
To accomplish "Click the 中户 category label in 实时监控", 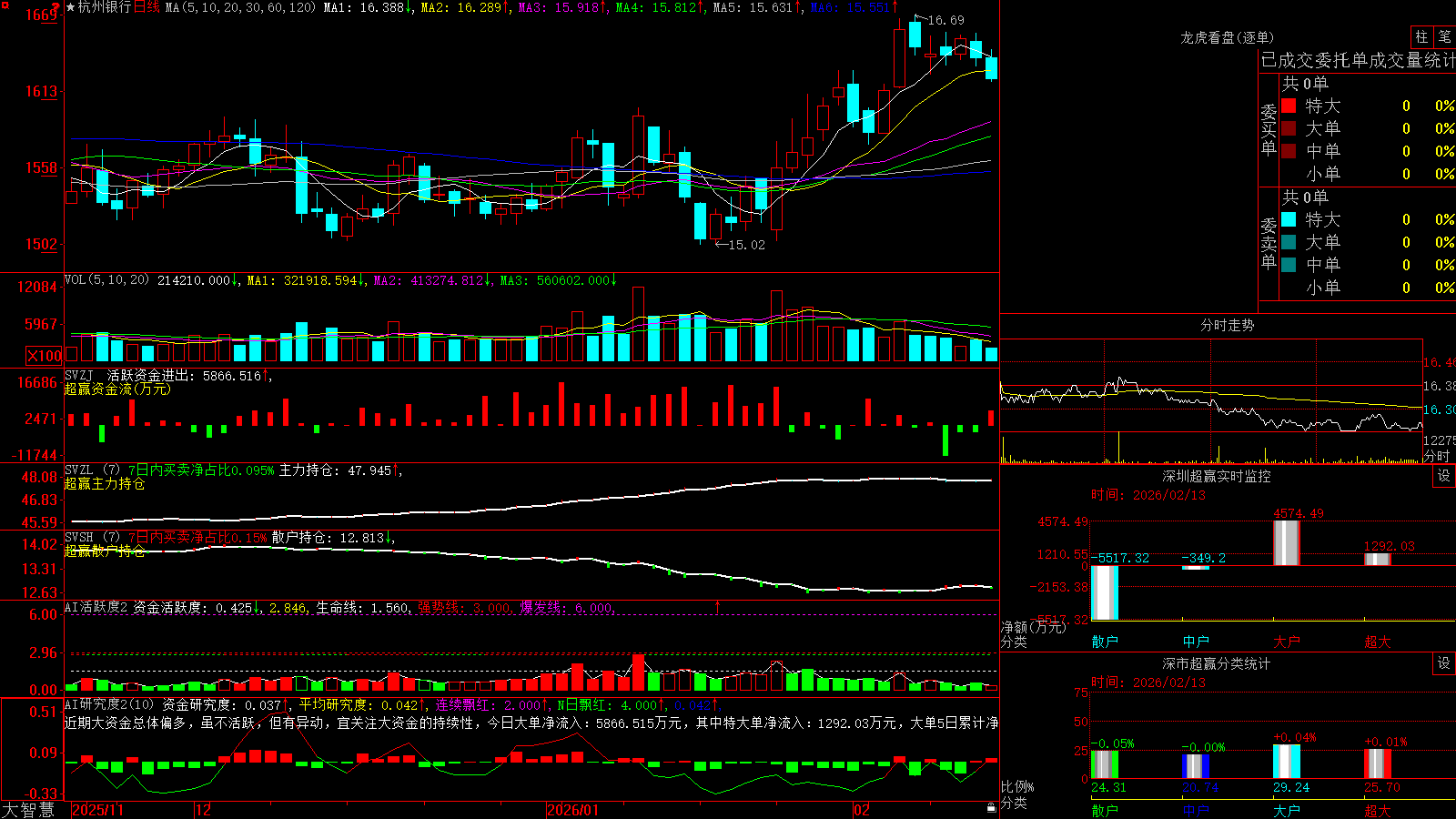I will point(1196,642).
